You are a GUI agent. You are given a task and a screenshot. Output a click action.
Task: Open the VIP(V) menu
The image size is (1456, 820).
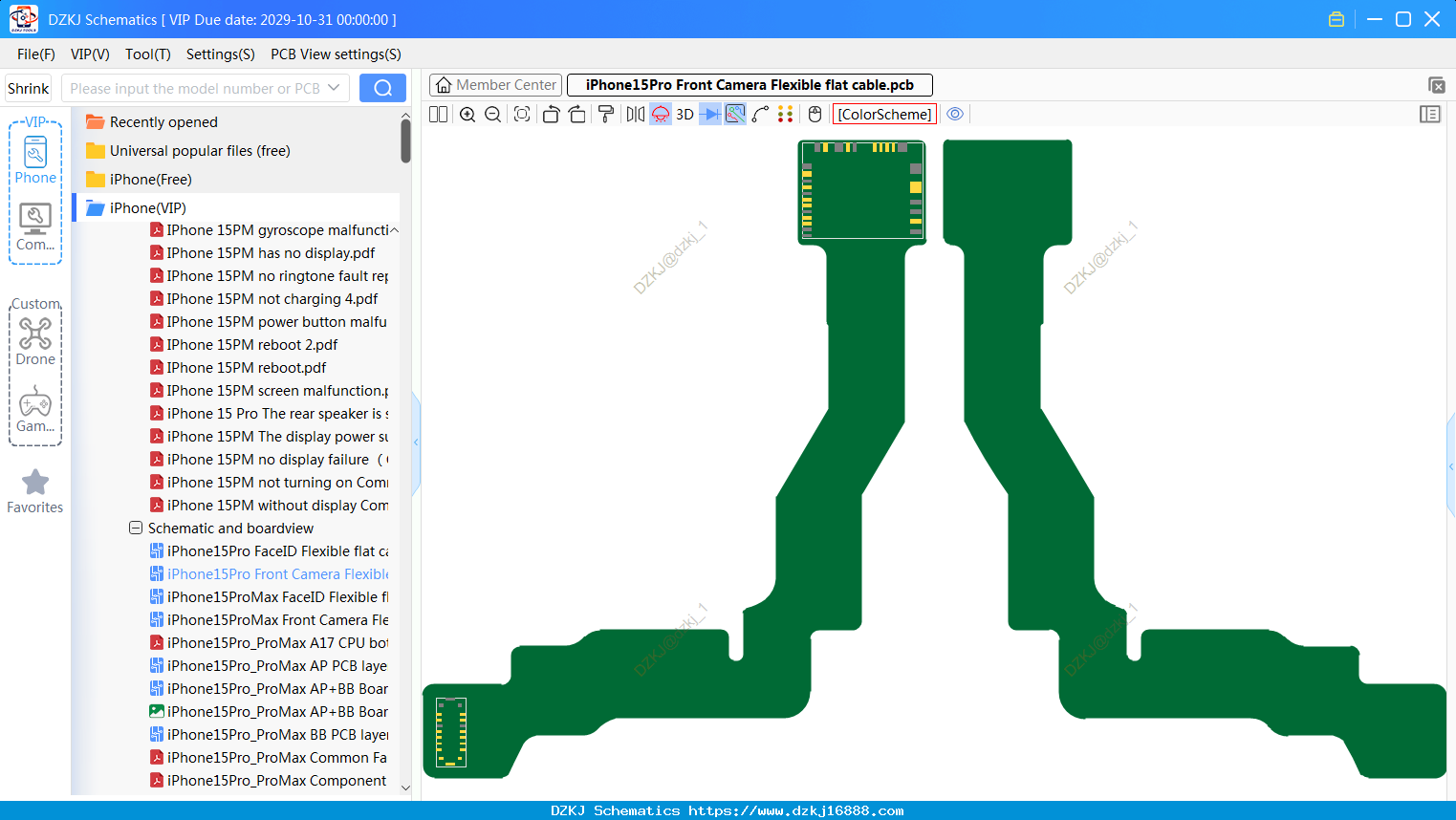(90, 54)
